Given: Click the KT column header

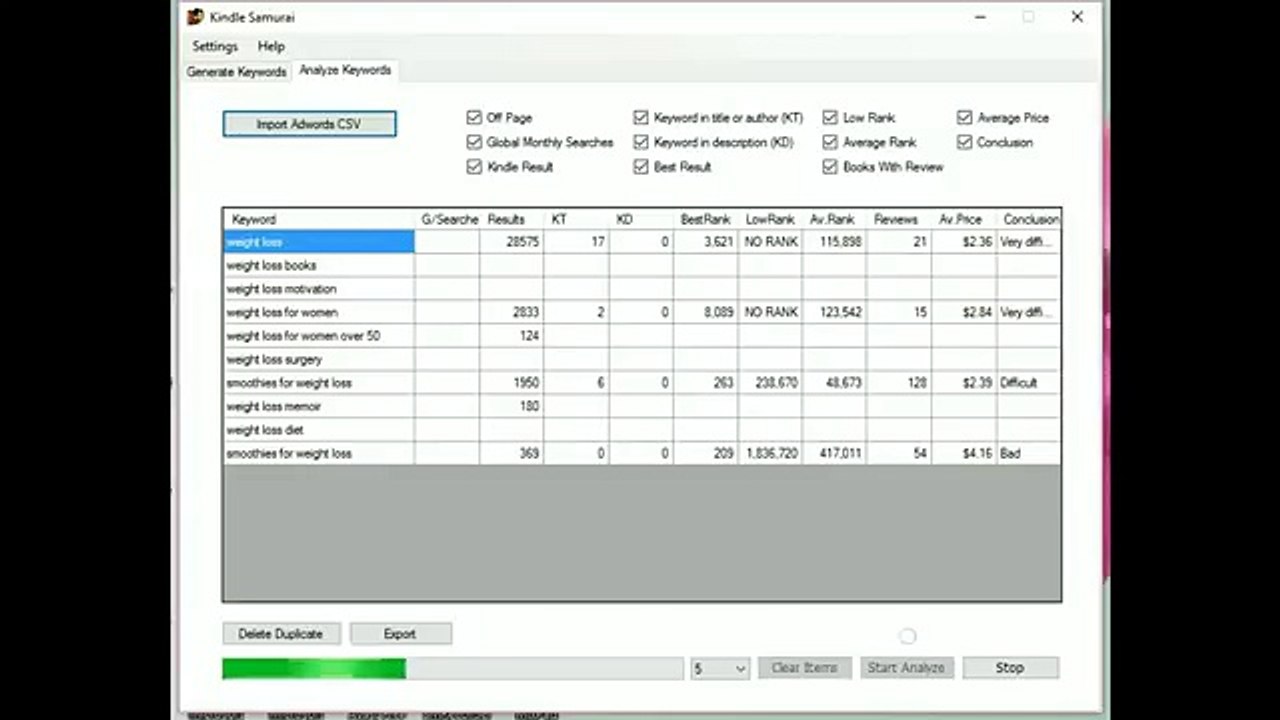Looking at the screenshot, I should click(577, 219).
